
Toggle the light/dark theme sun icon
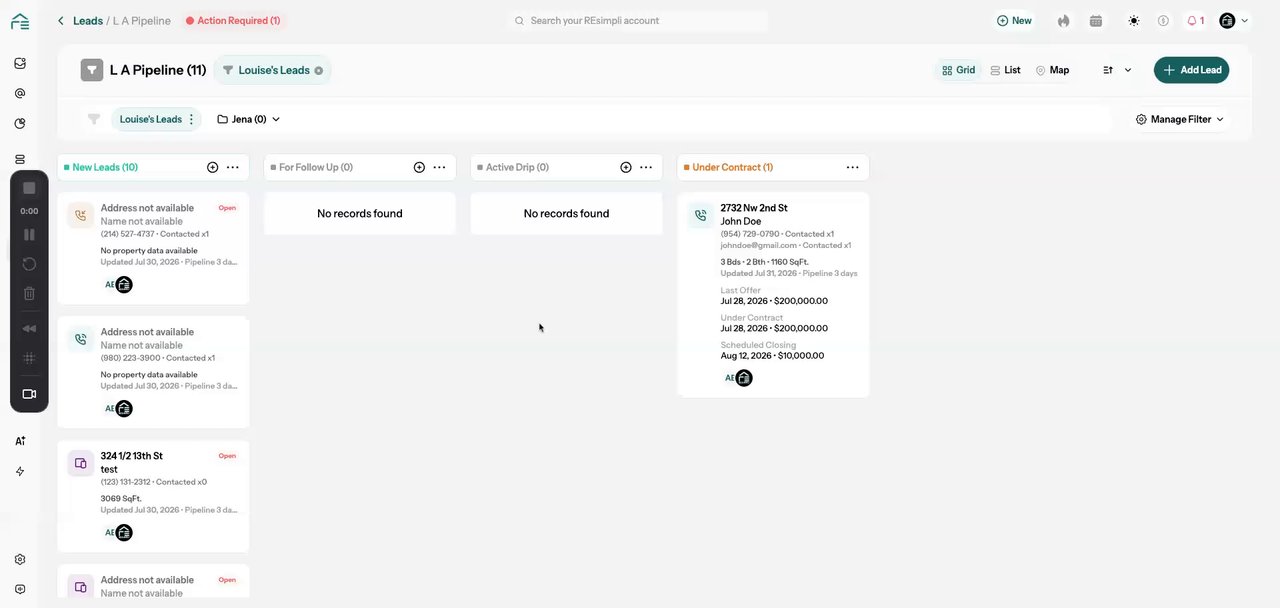1133,20
